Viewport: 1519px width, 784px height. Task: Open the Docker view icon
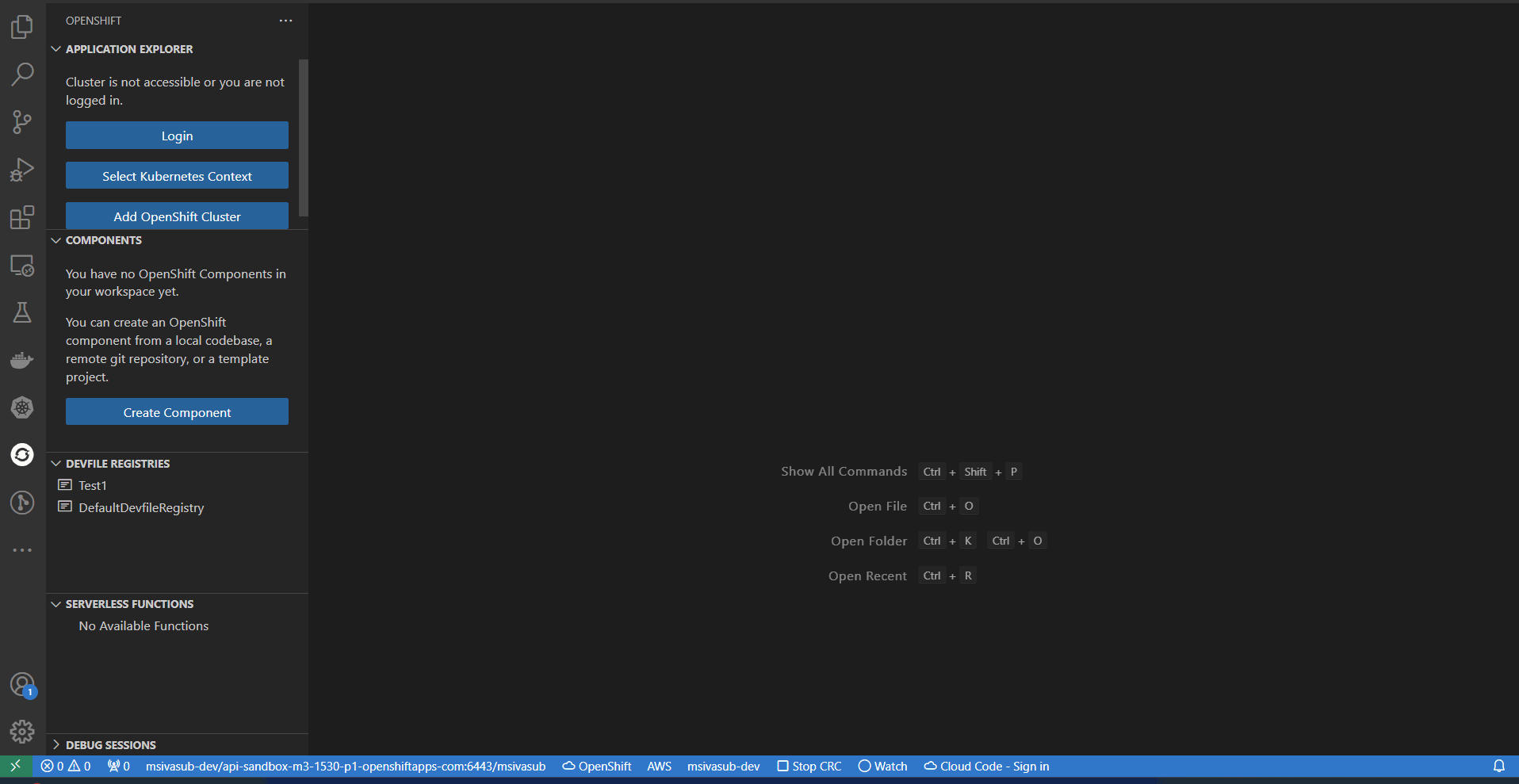[22, 361]
